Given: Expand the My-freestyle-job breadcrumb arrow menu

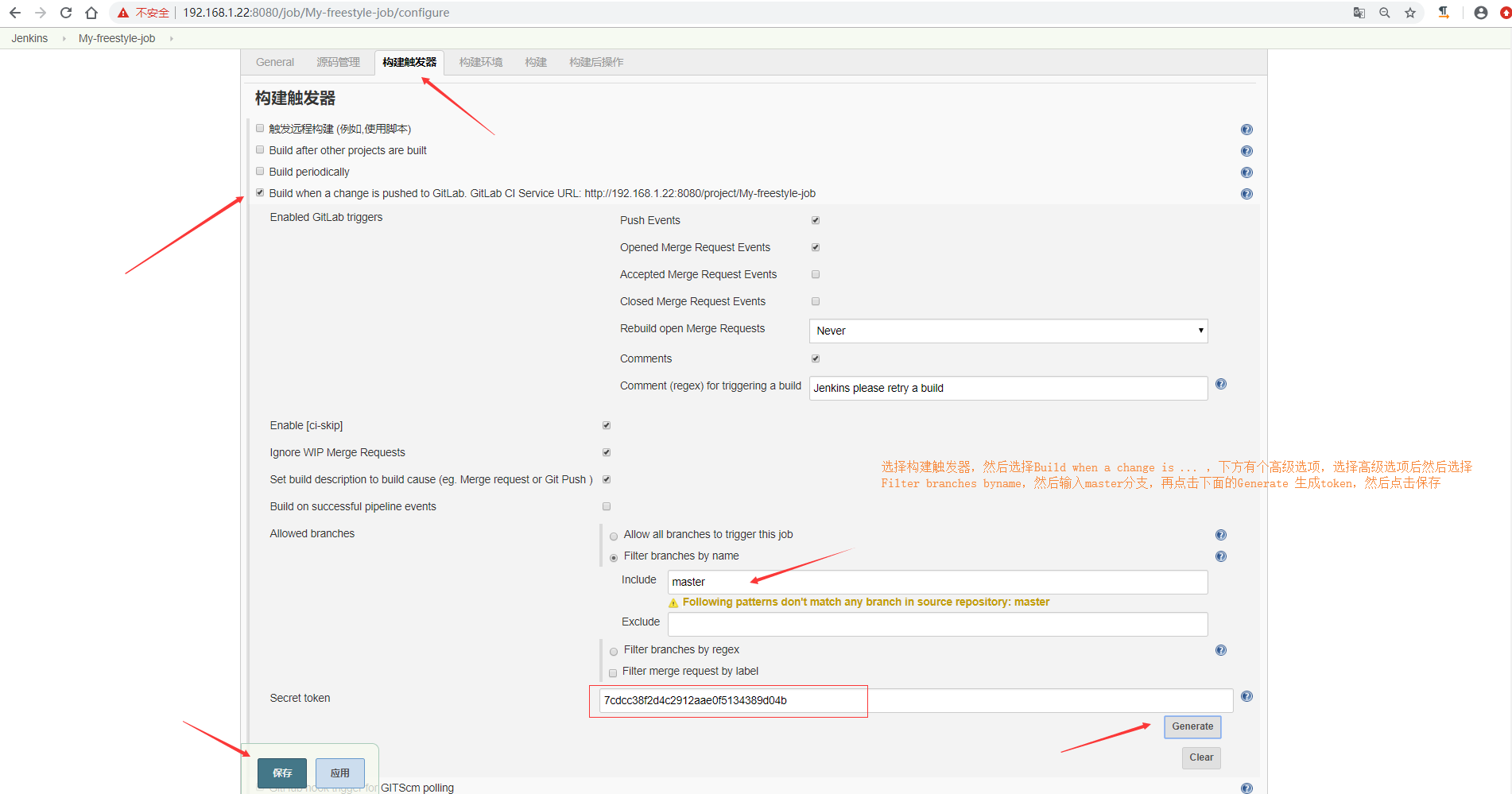Looking at the screenshot, I should coord(171,38).
